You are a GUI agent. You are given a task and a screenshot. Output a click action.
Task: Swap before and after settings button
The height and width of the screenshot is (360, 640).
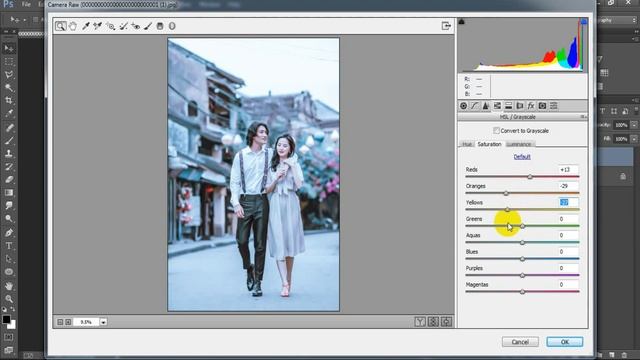[433, 322]
